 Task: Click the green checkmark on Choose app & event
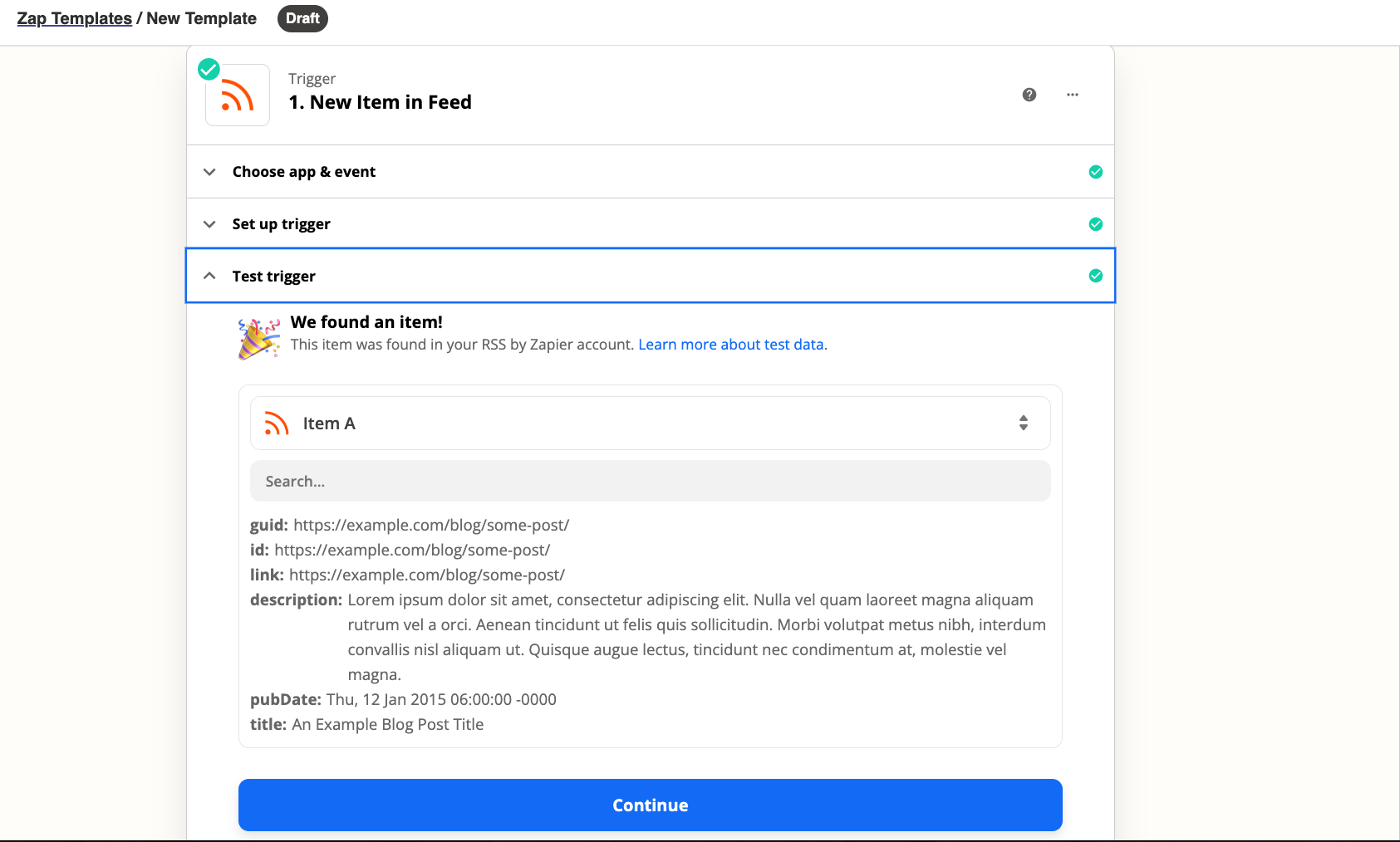[1096, 172]
